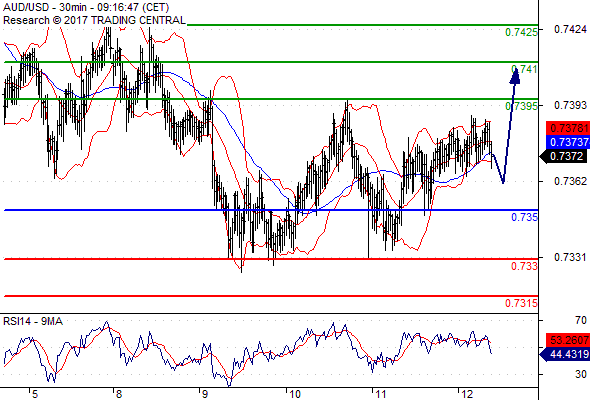
Task: Click date marker 9 on time axis
Action: (205, 394)
